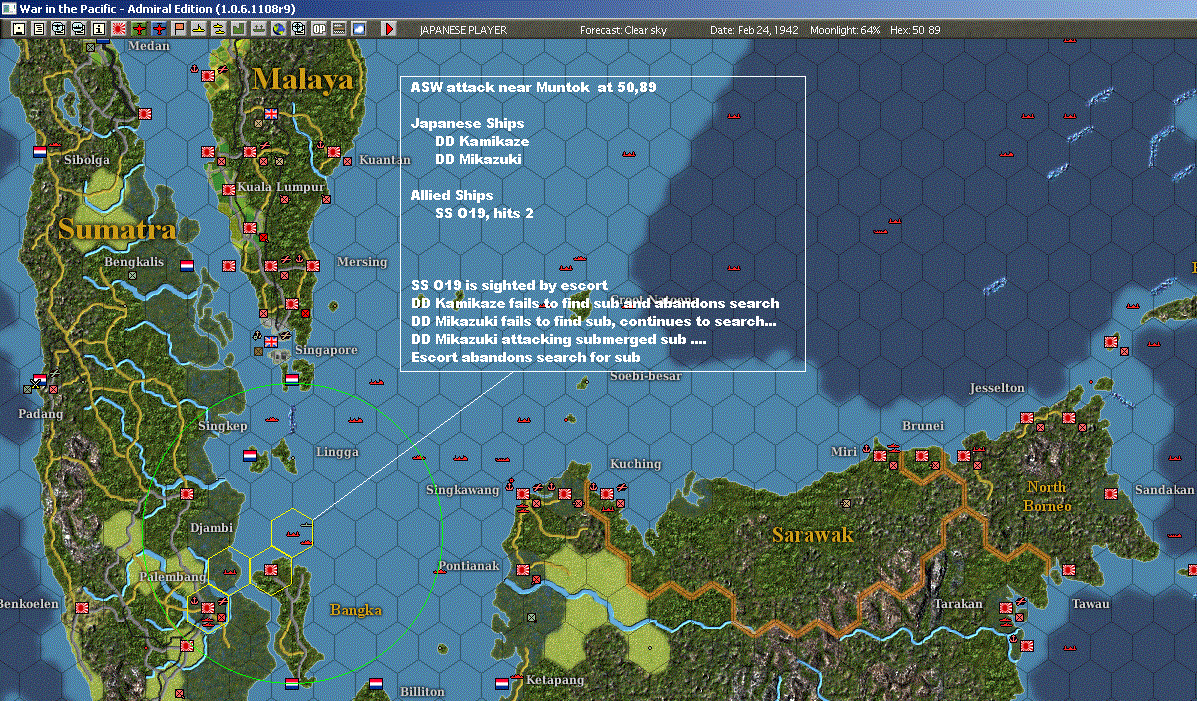Select the Japanese base icon at Kuala Lumpur
1197x701 pixels.
click(228, 189)
